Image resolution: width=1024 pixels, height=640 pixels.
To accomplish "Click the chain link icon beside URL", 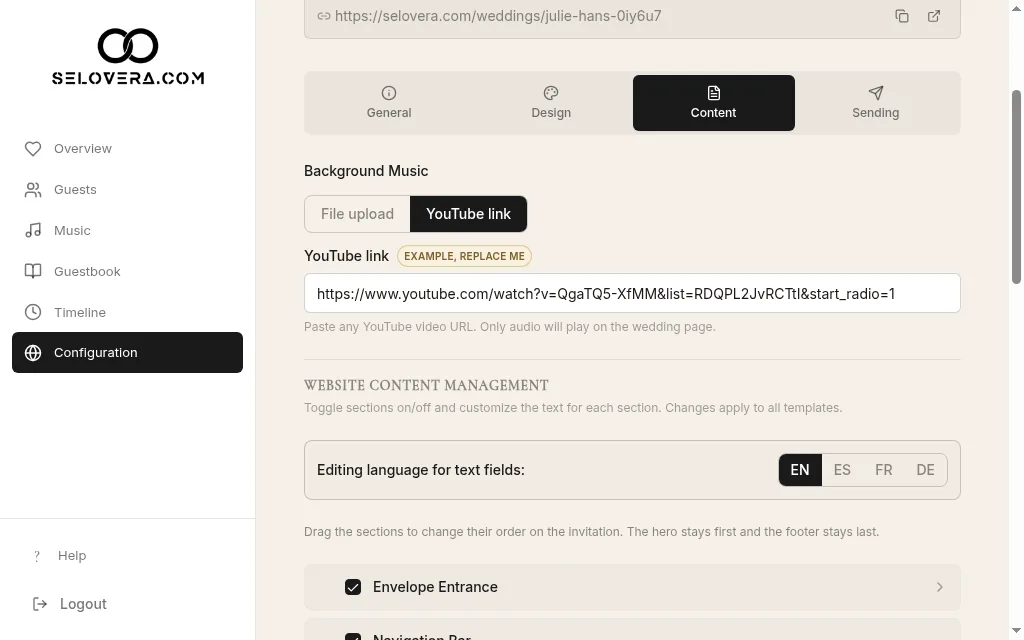I will coord(323,16).
